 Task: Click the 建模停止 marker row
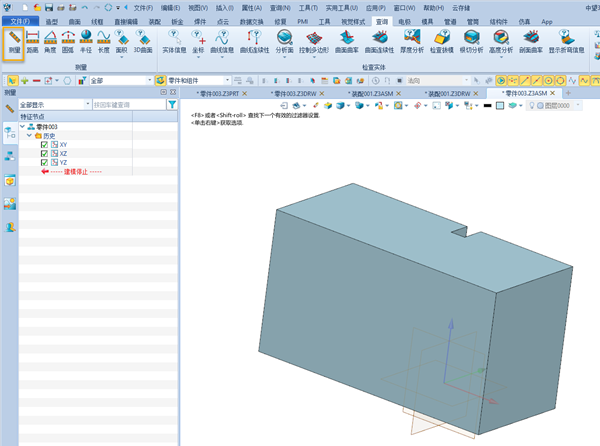[x=76, y=171]
